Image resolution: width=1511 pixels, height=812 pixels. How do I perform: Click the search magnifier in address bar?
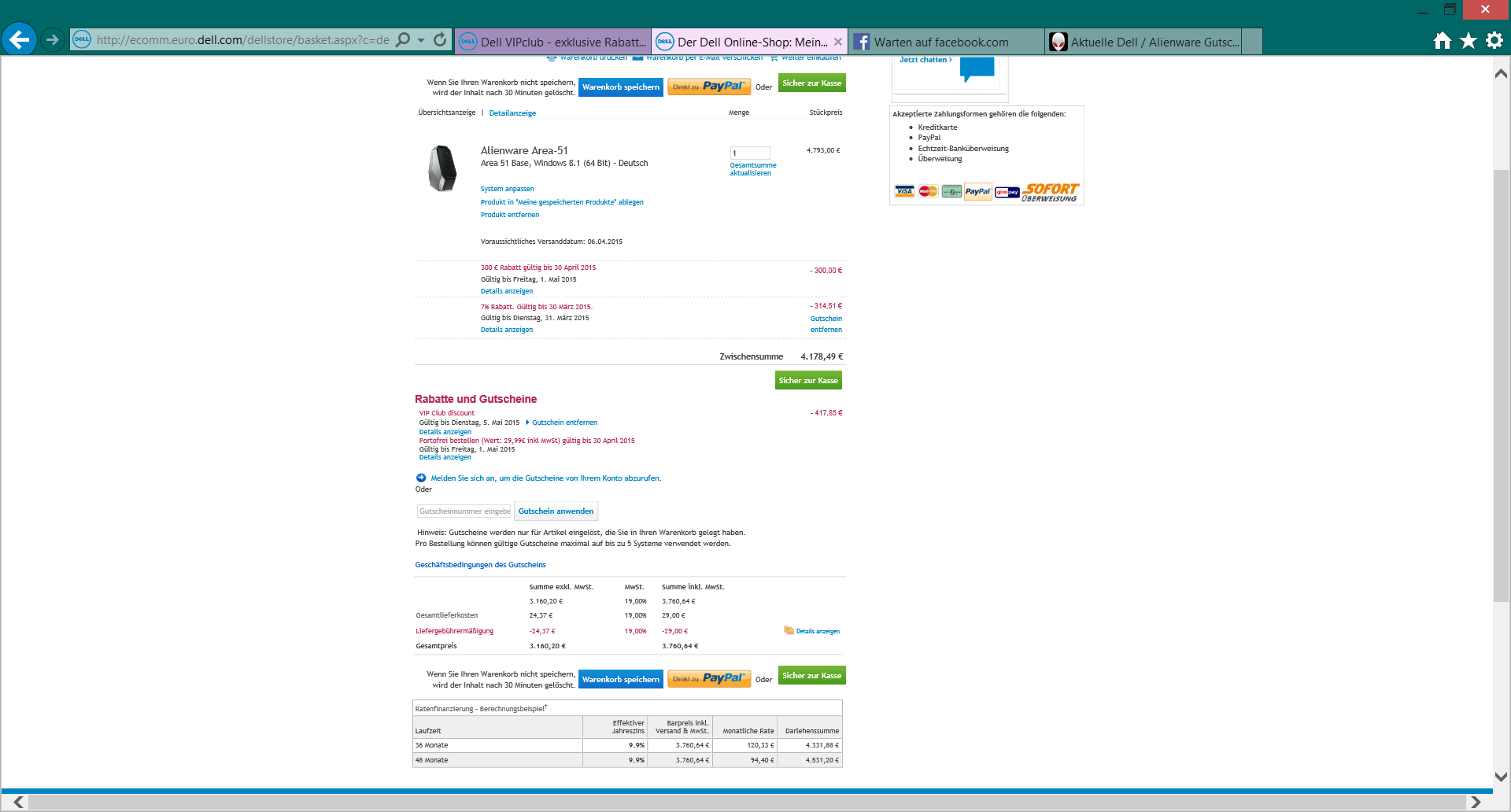click(403, 39)
